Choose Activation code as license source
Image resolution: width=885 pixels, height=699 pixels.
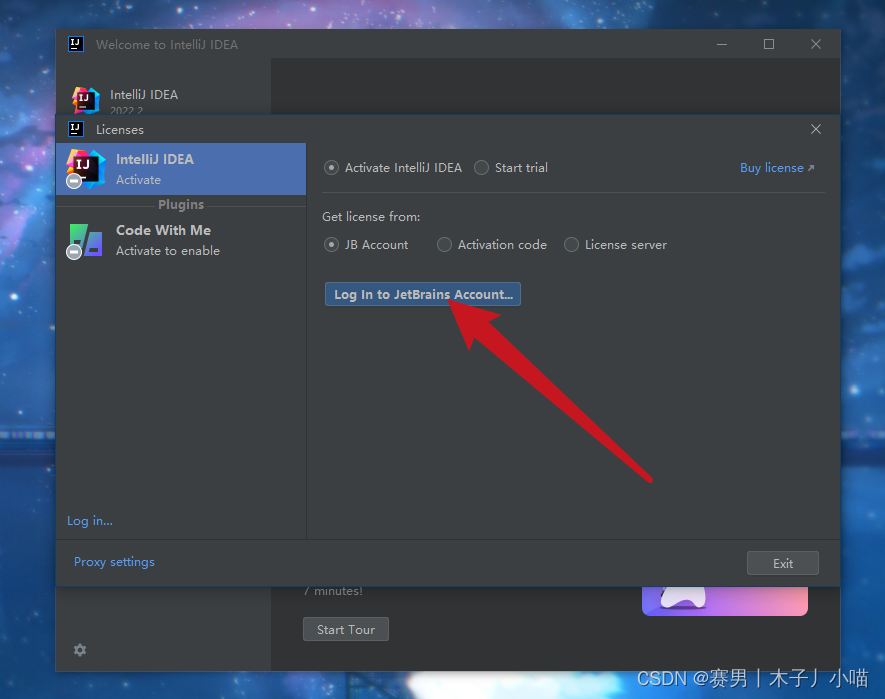444,244
